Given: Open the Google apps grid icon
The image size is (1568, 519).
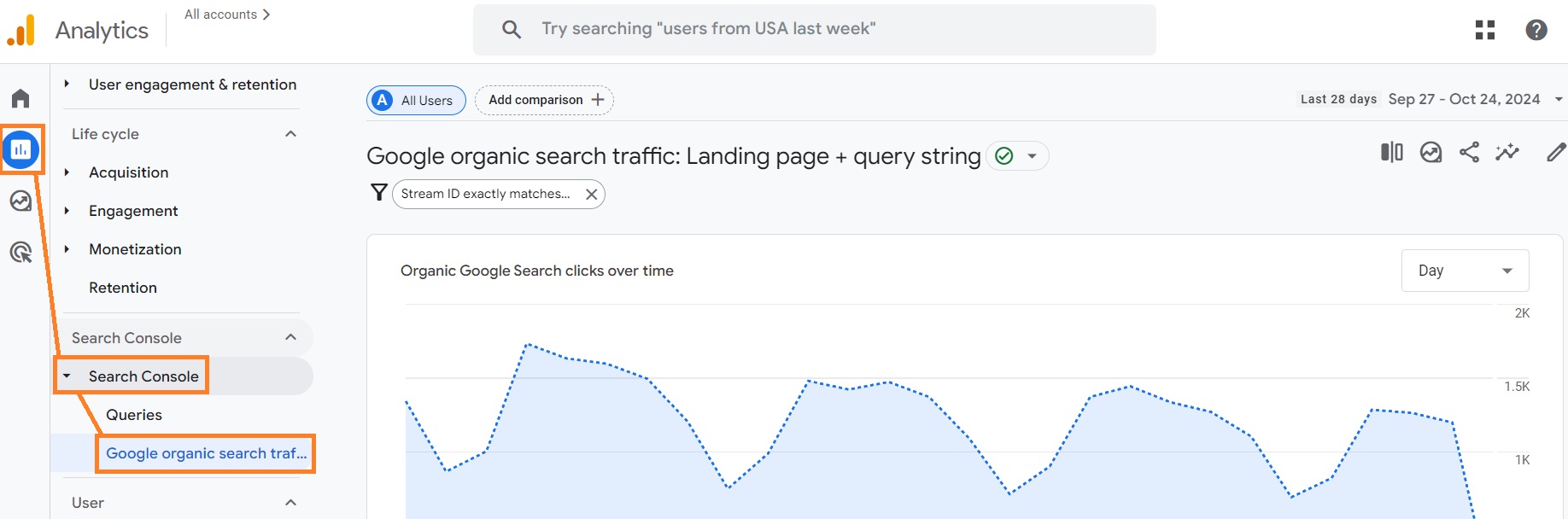Looking at the screenshot, I should (1485, 30).
